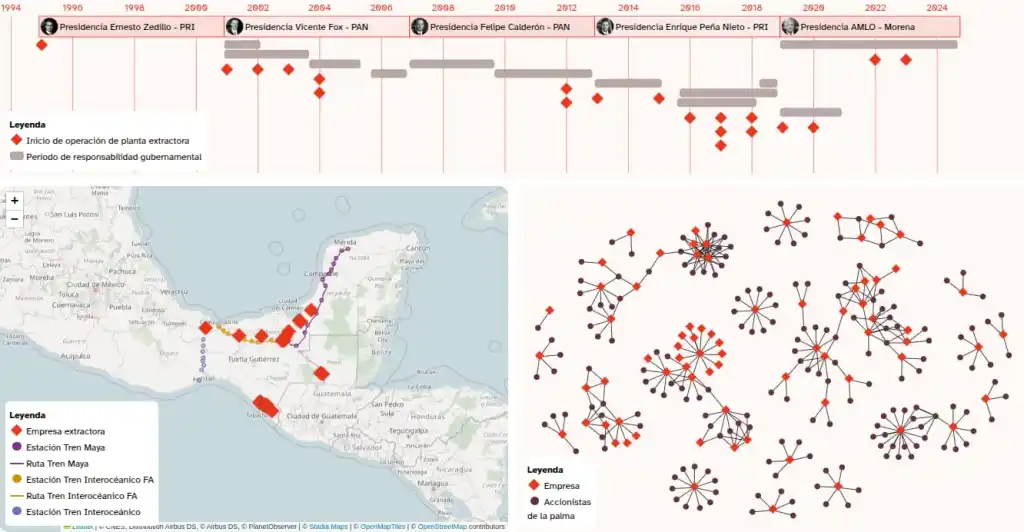The image size is (1024, 532).
Task: Click the AMLO presidency portrait icon
Action: point(790,27)
